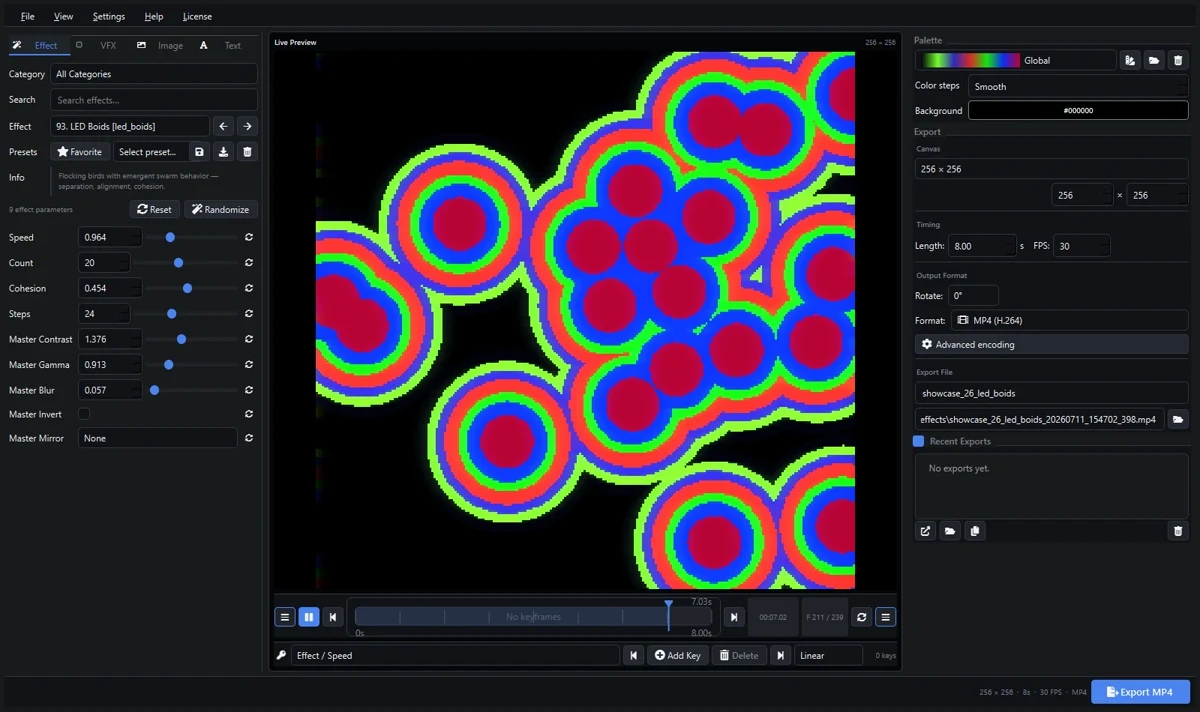Toggle the Favorite star button
This screenshot has width=1200, height=712.
click(x=80, y=152)
